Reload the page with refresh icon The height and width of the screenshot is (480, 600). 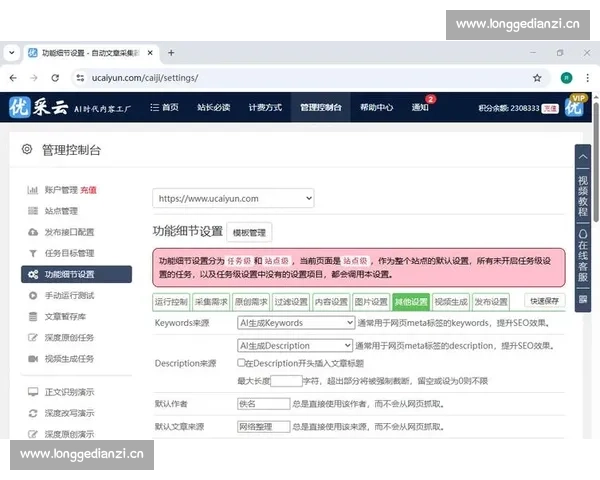(x=55, y=78)
